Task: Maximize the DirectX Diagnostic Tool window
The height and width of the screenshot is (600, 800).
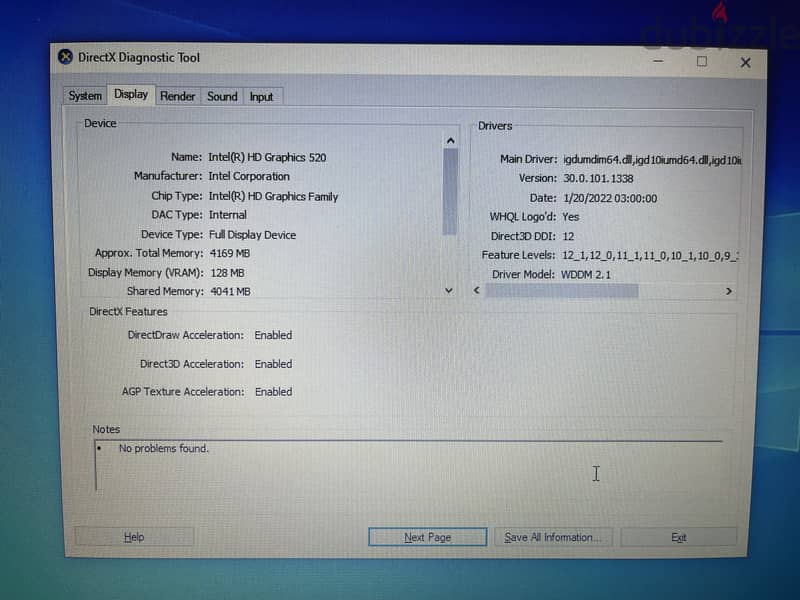Action: click(x=702, y=62)
